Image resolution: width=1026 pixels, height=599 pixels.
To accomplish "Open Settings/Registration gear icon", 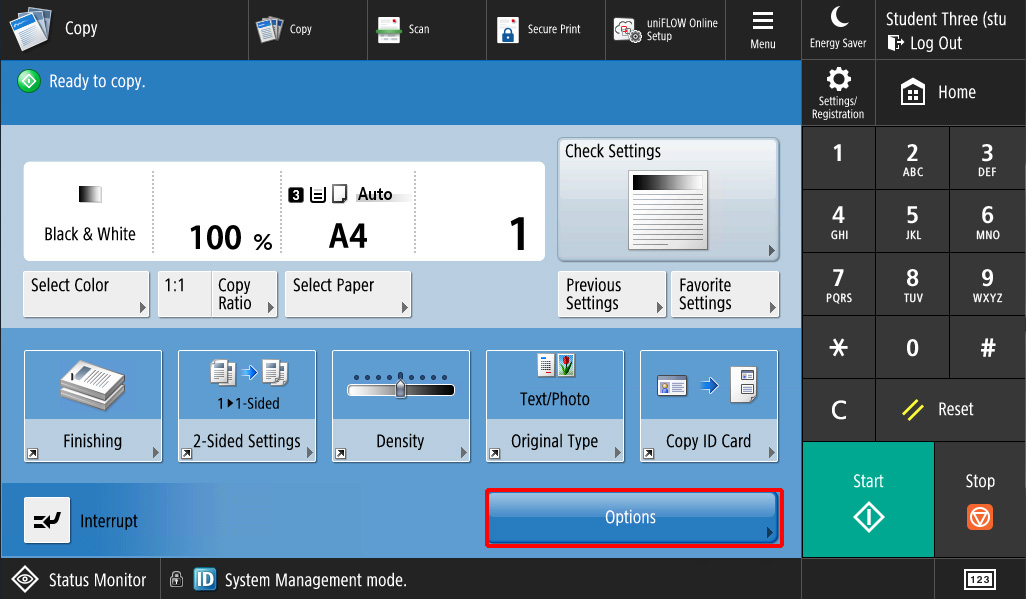I will pyautogui.click(x=838, y=92).
